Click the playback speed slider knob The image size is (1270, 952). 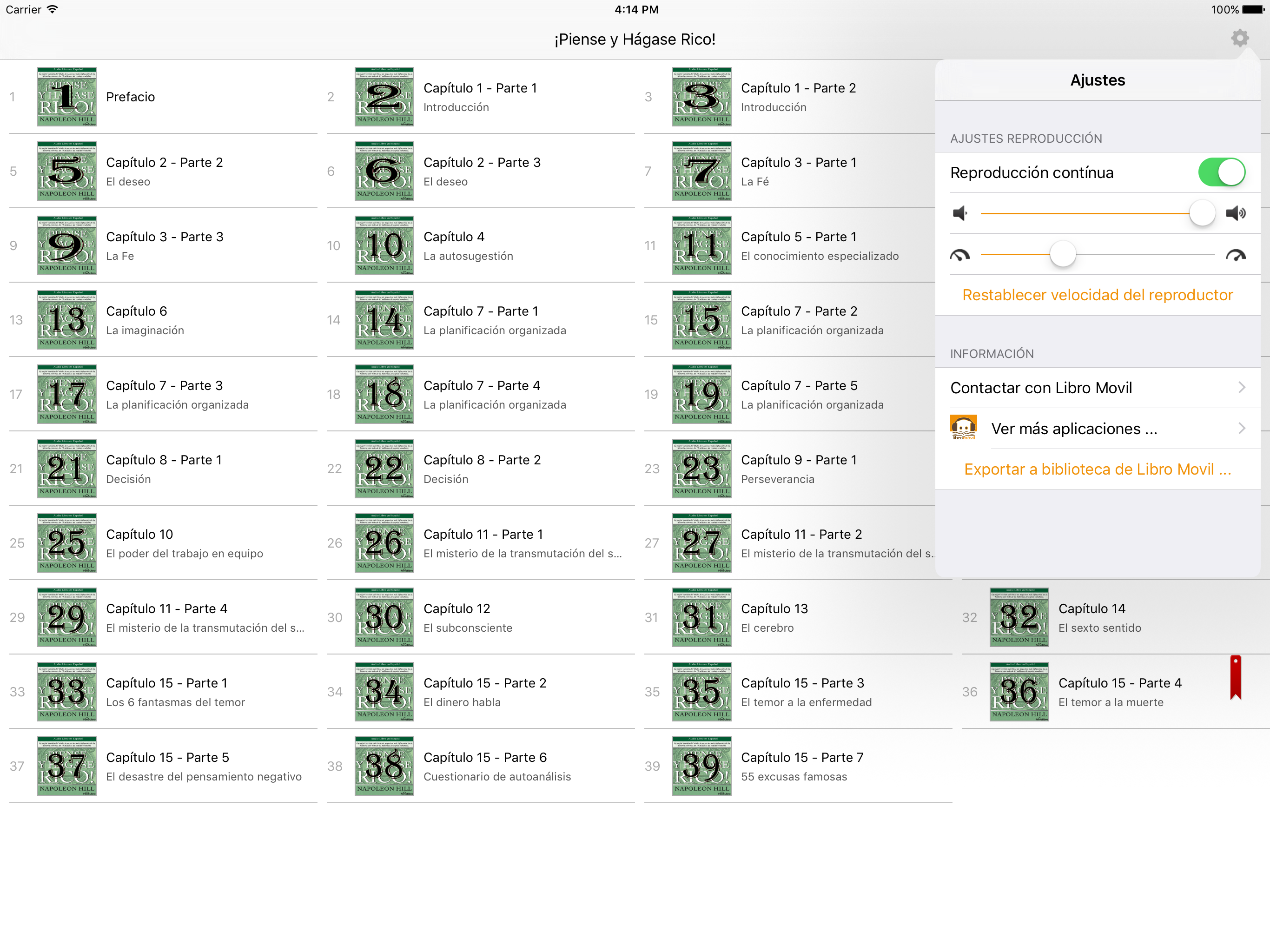[1063, 254]
